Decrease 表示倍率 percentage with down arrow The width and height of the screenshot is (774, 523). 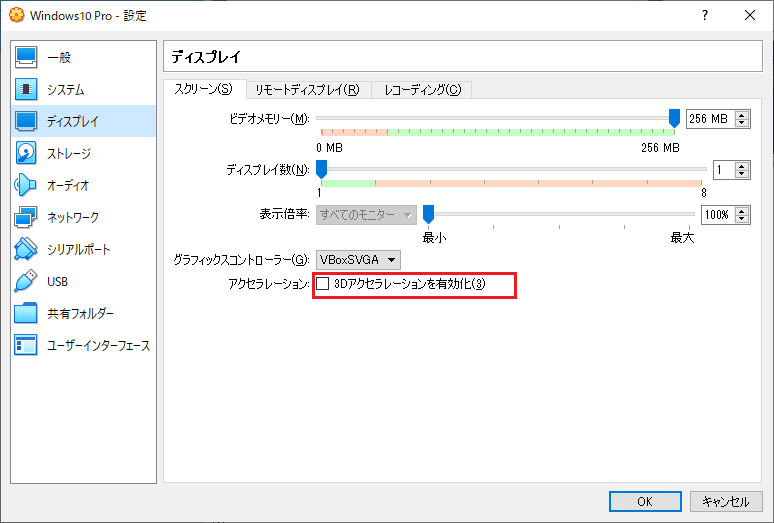742,219
